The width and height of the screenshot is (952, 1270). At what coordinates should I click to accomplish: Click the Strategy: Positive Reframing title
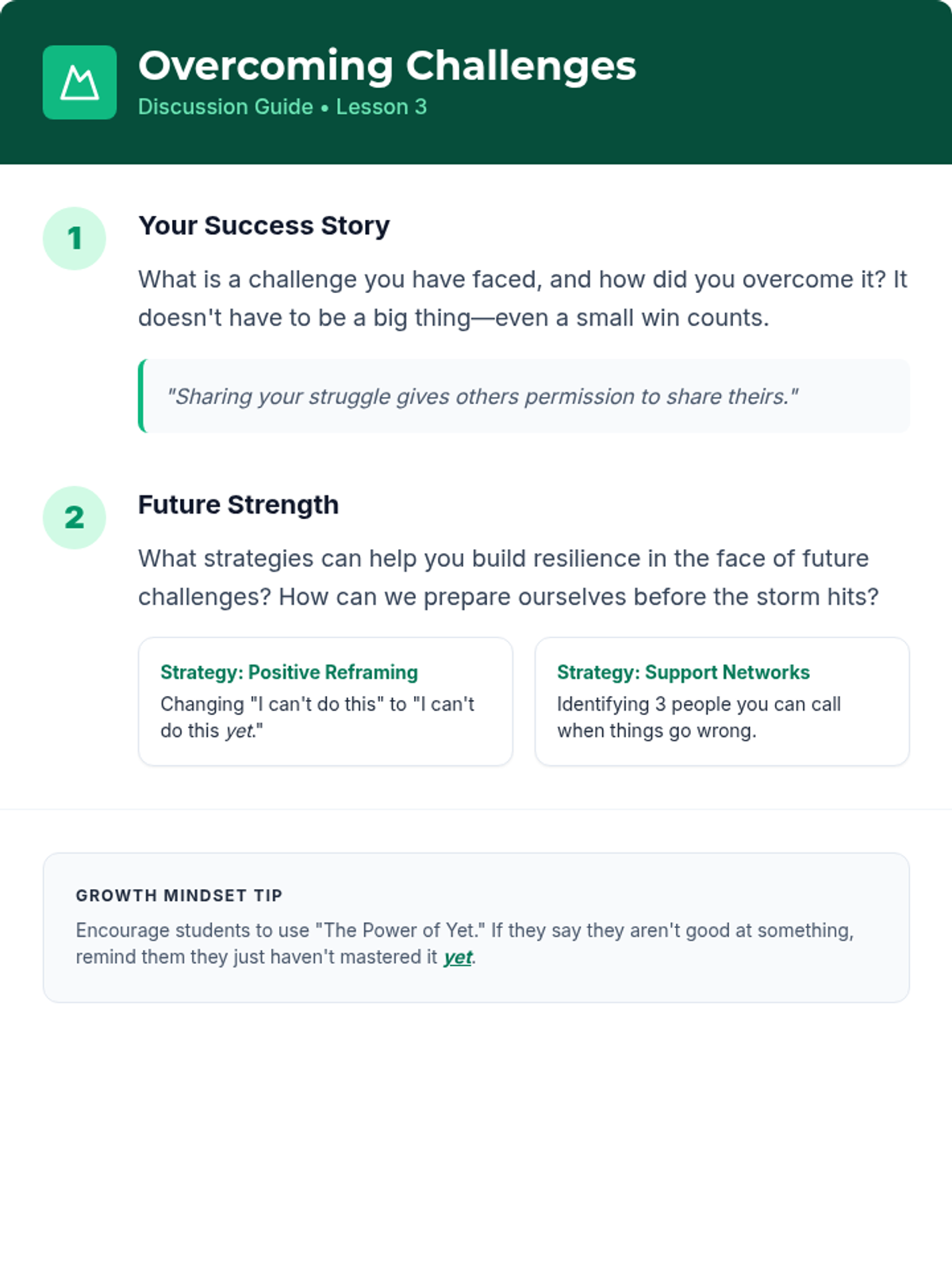click(x=289, y=672)
